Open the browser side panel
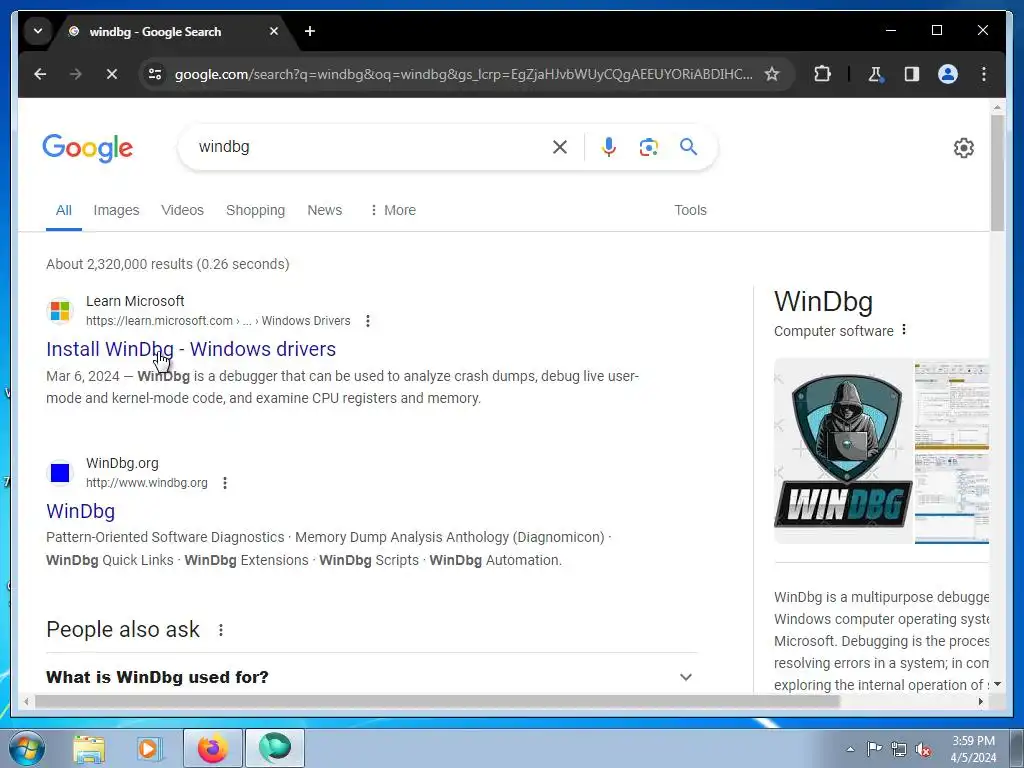The height and width of the screenshot is (768, 1024). (912, 74)
